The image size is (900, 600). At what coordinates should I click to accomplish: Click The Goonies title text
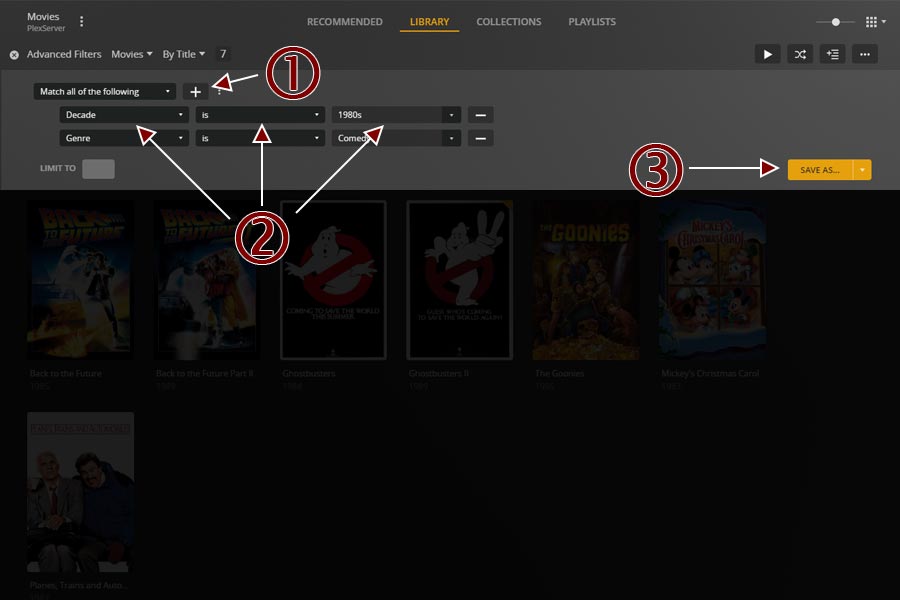click(559, 373)
